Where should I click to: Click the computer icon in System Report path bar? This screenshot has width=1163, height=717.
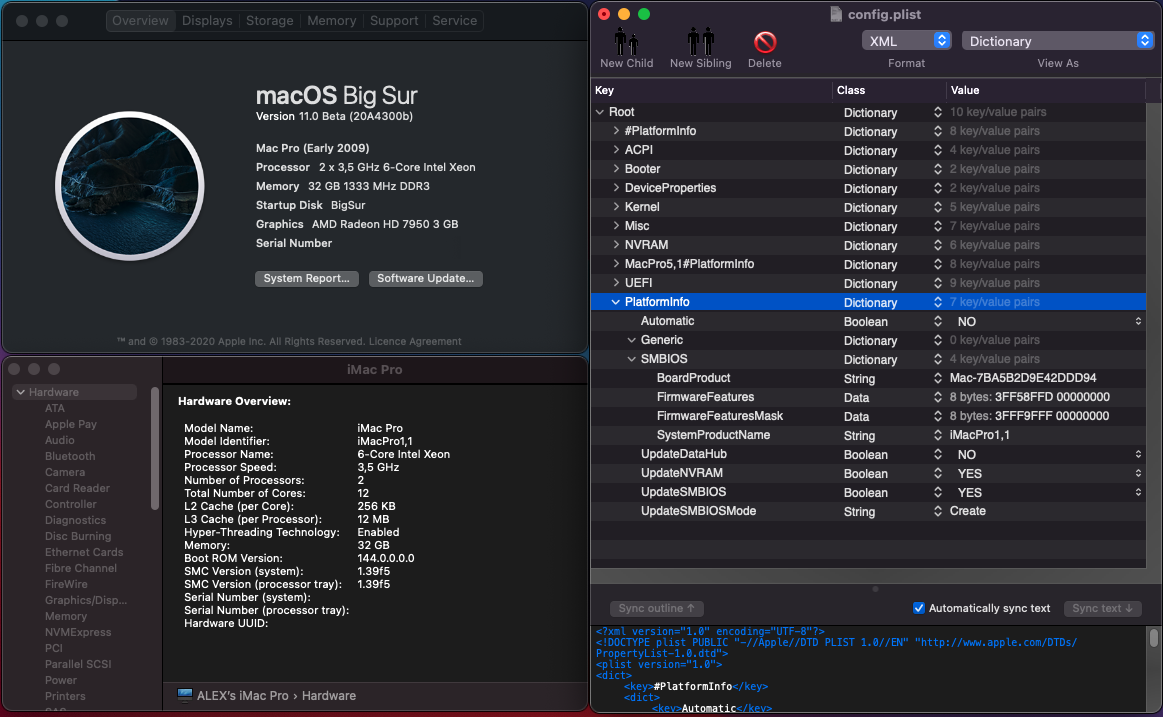(x=185, y=695)
